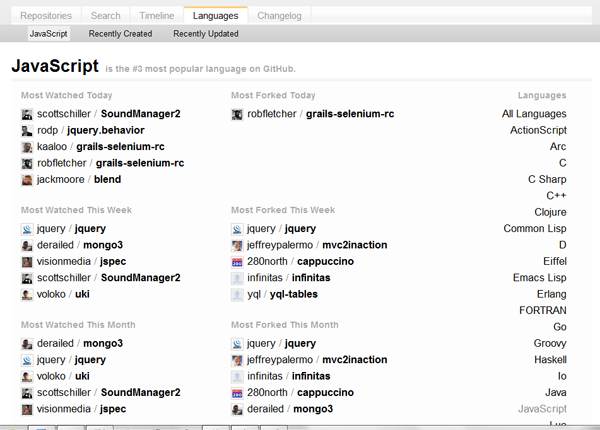
Task: Click jquery avatar in Most Watched This Month
Action: tap(27, 360)
